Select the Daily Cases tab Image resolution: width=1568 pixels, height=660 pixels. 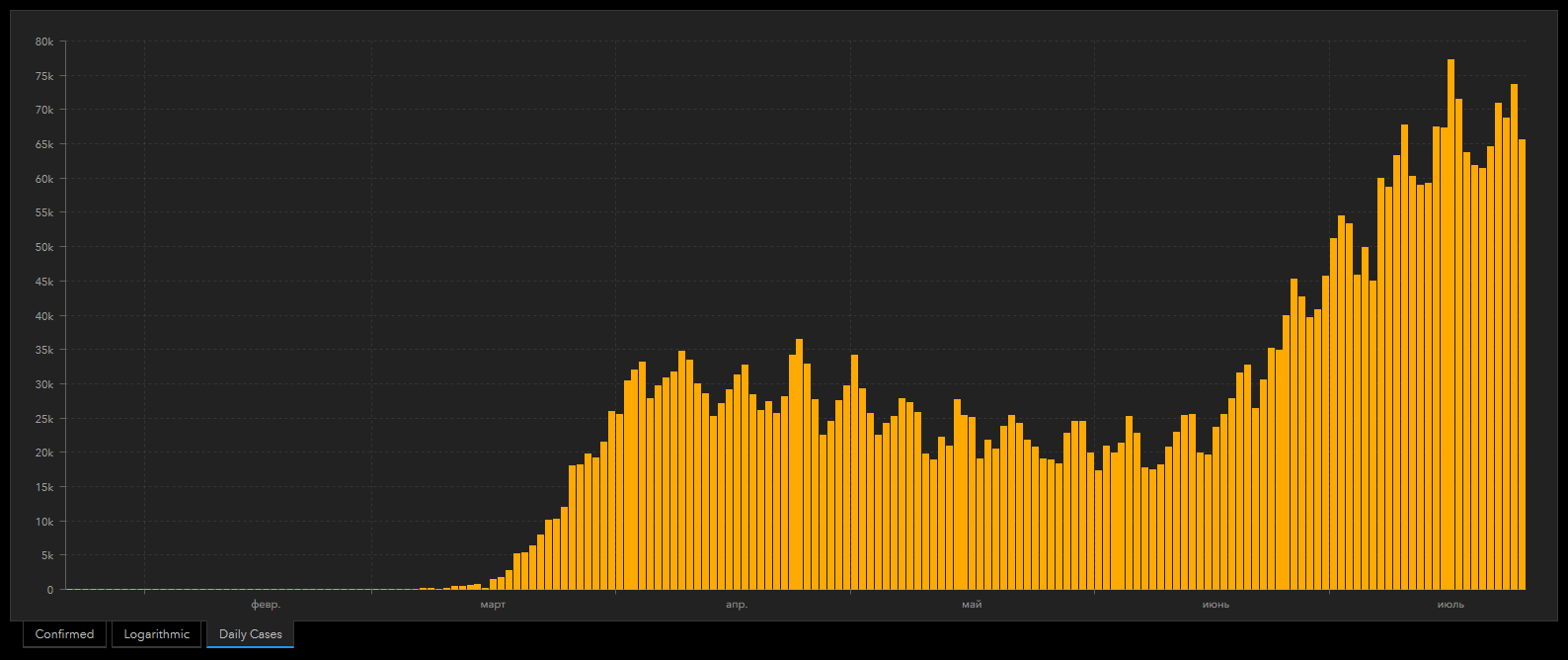coord(250,634)
